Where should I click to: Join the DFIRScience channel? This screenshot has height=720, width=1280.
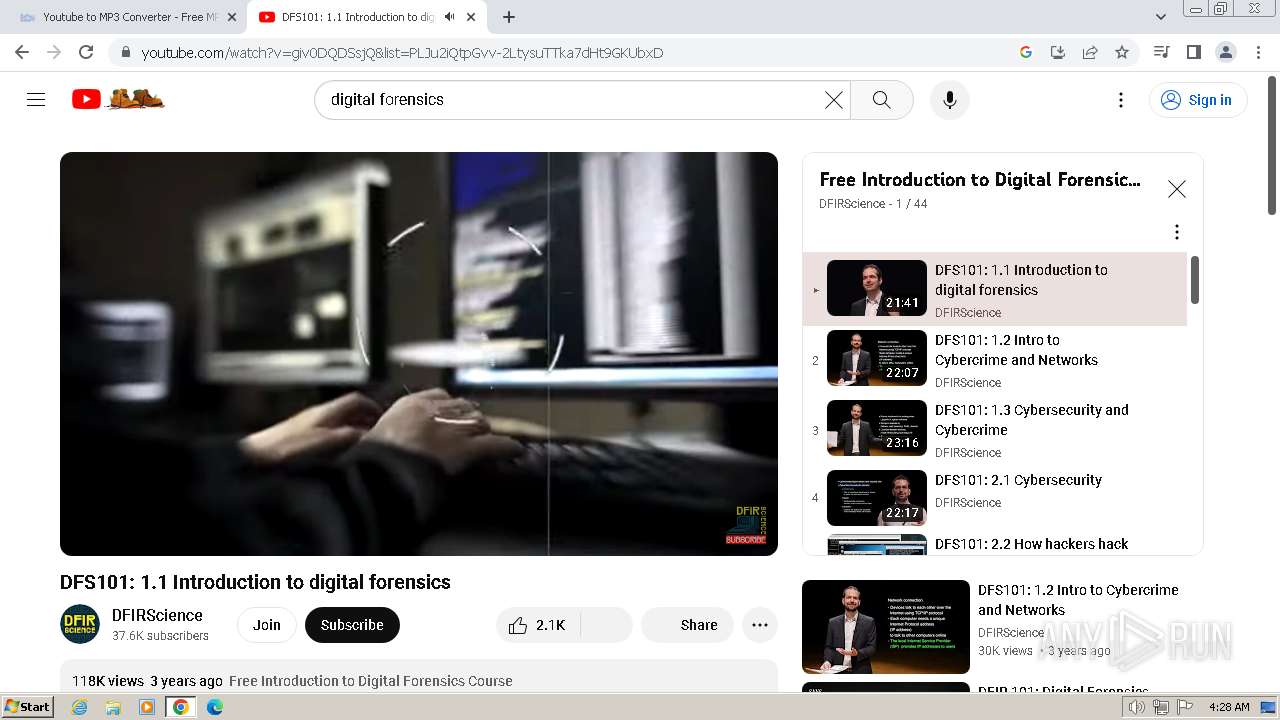(x=267, y=625)
